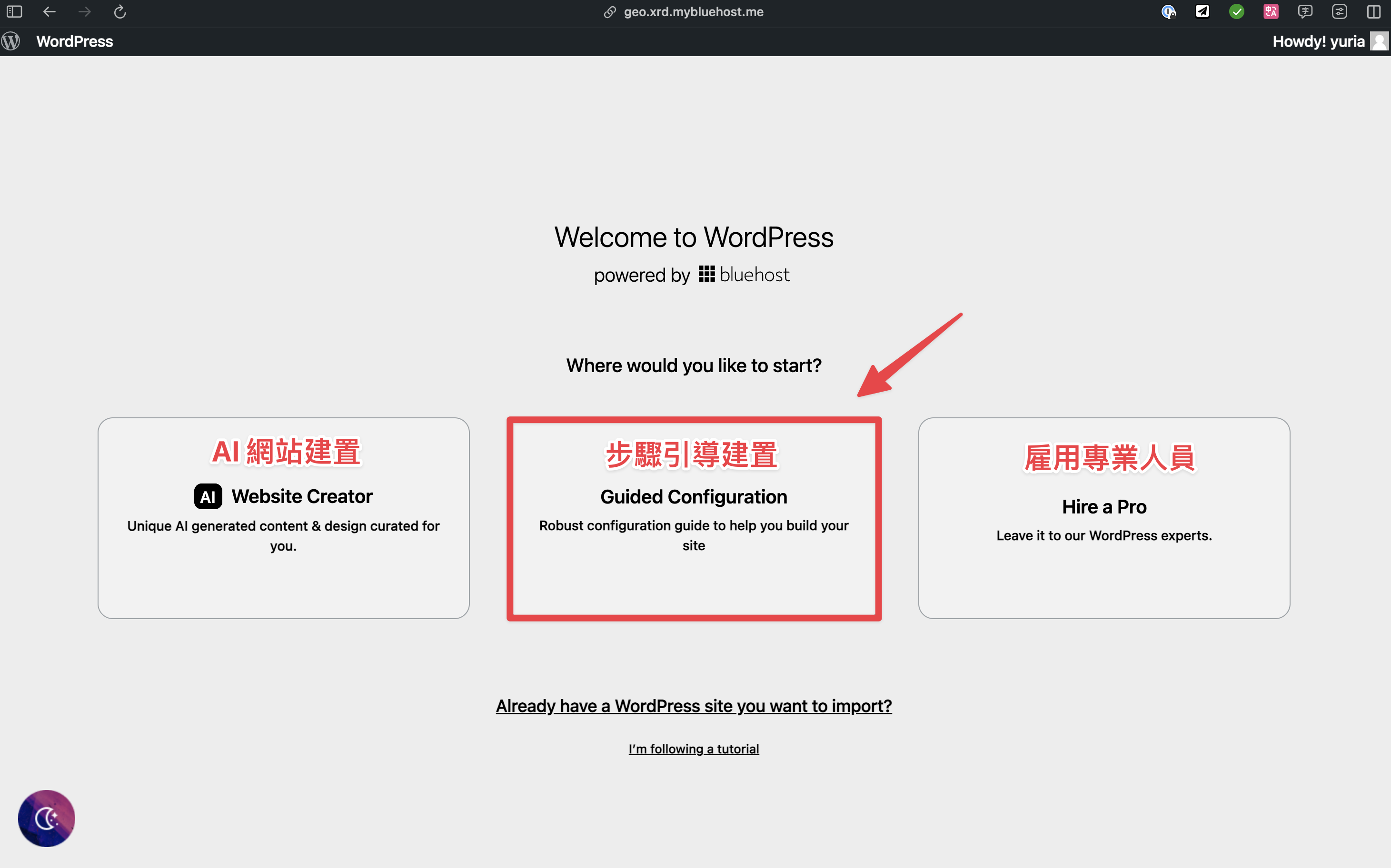
Task: Select the Hire a Pro card
Action: click(x=1104, y=518)
